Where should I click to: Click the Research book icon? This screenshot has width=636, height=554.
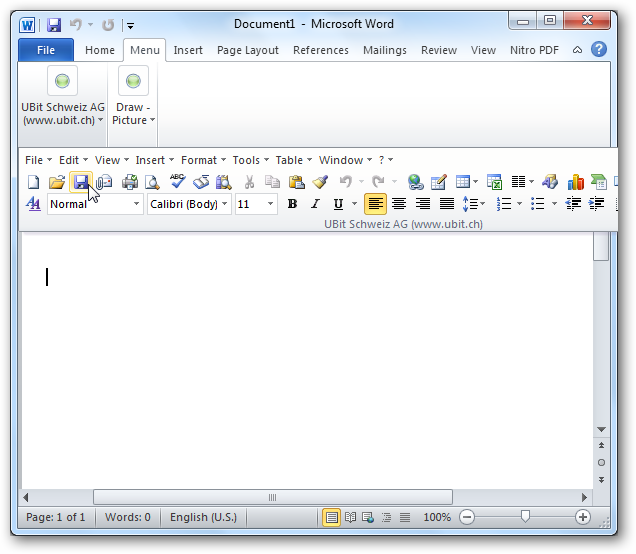point(201,182)
